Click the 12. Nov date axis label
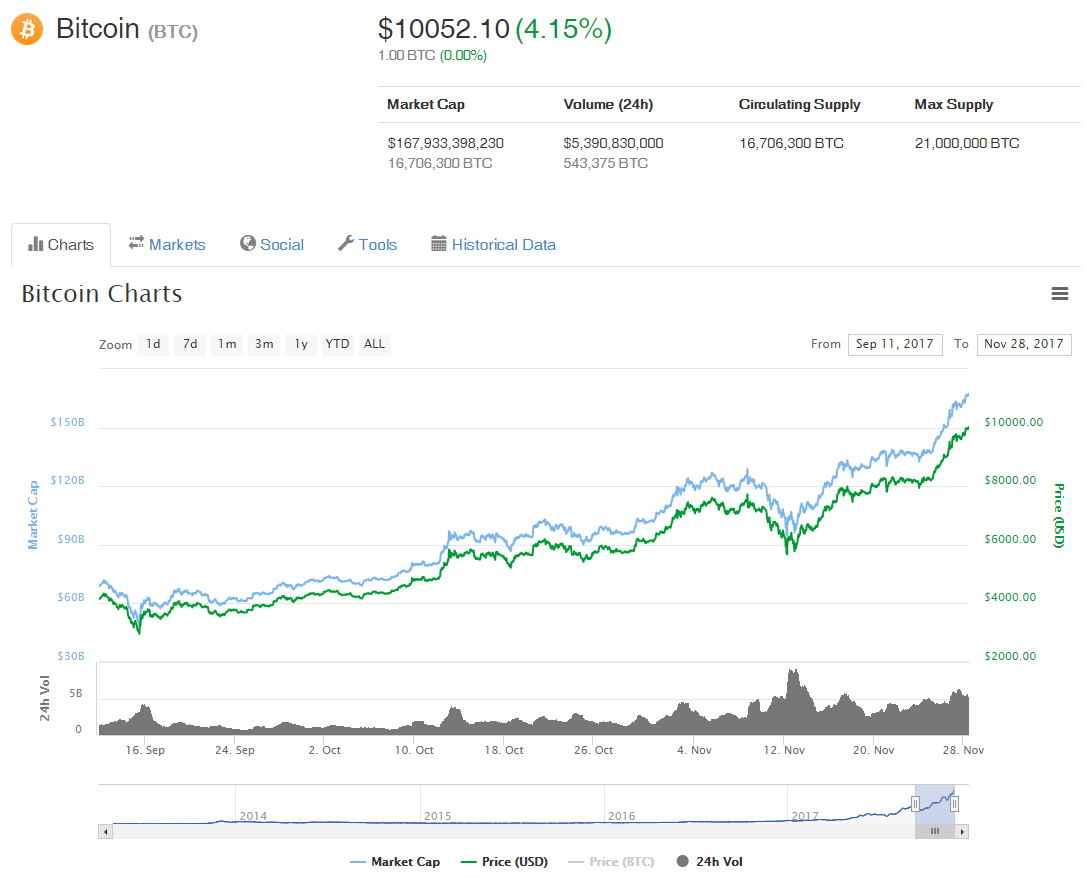The height and width of the screenshot is (878, 1089). pyautogui.click(x=784, y=750)
